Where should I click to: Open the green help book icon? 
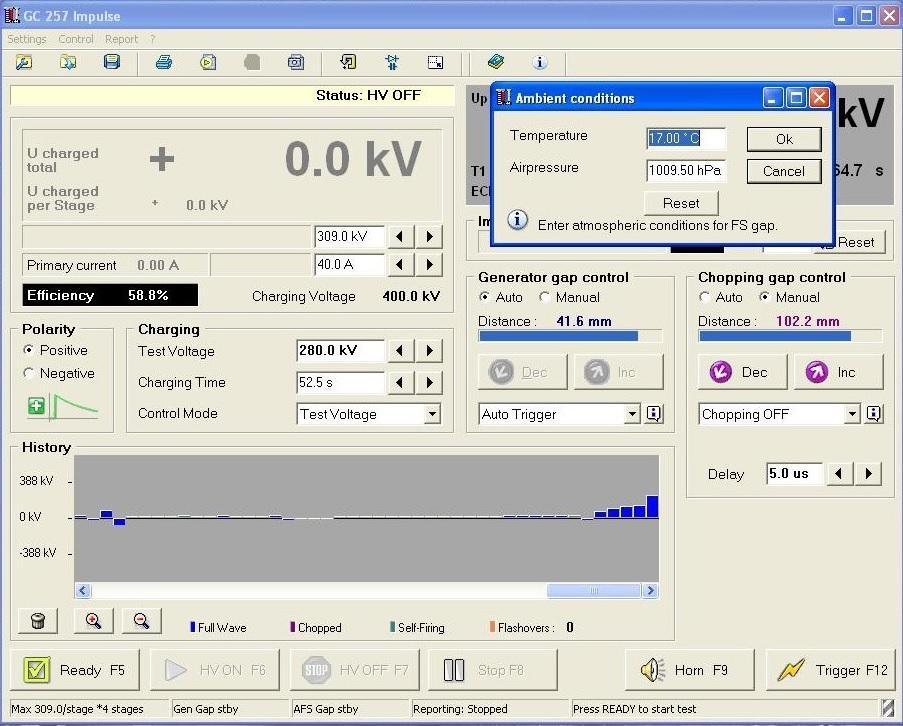click(x=496, y=62)
